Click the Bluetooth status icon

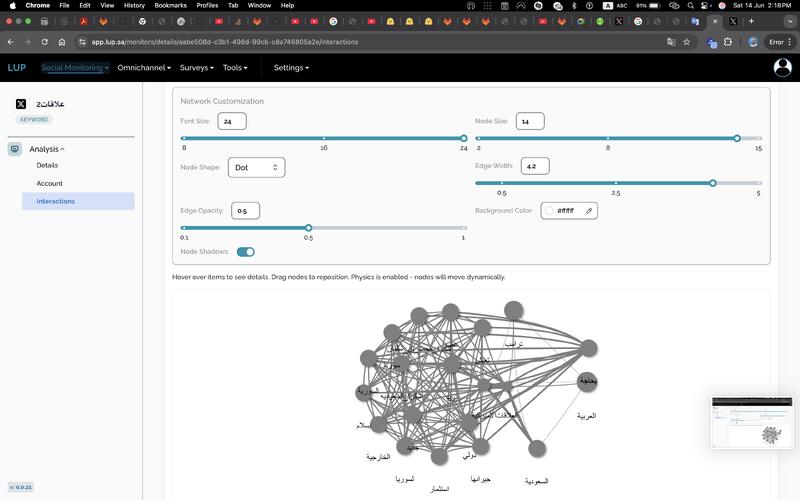coord(574,6)
